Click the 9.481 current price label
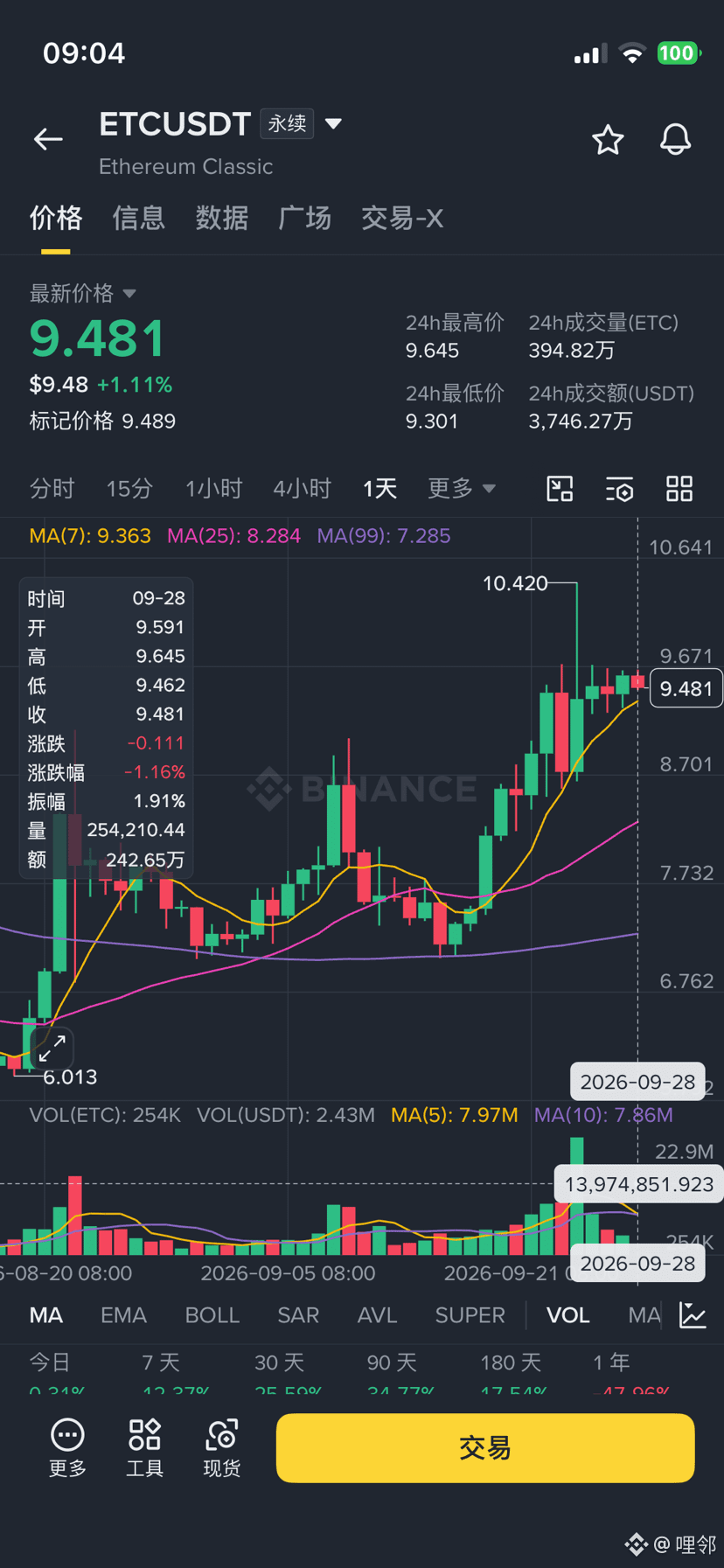The width and height of the screenshot is (724, 1568). point(686,689)
